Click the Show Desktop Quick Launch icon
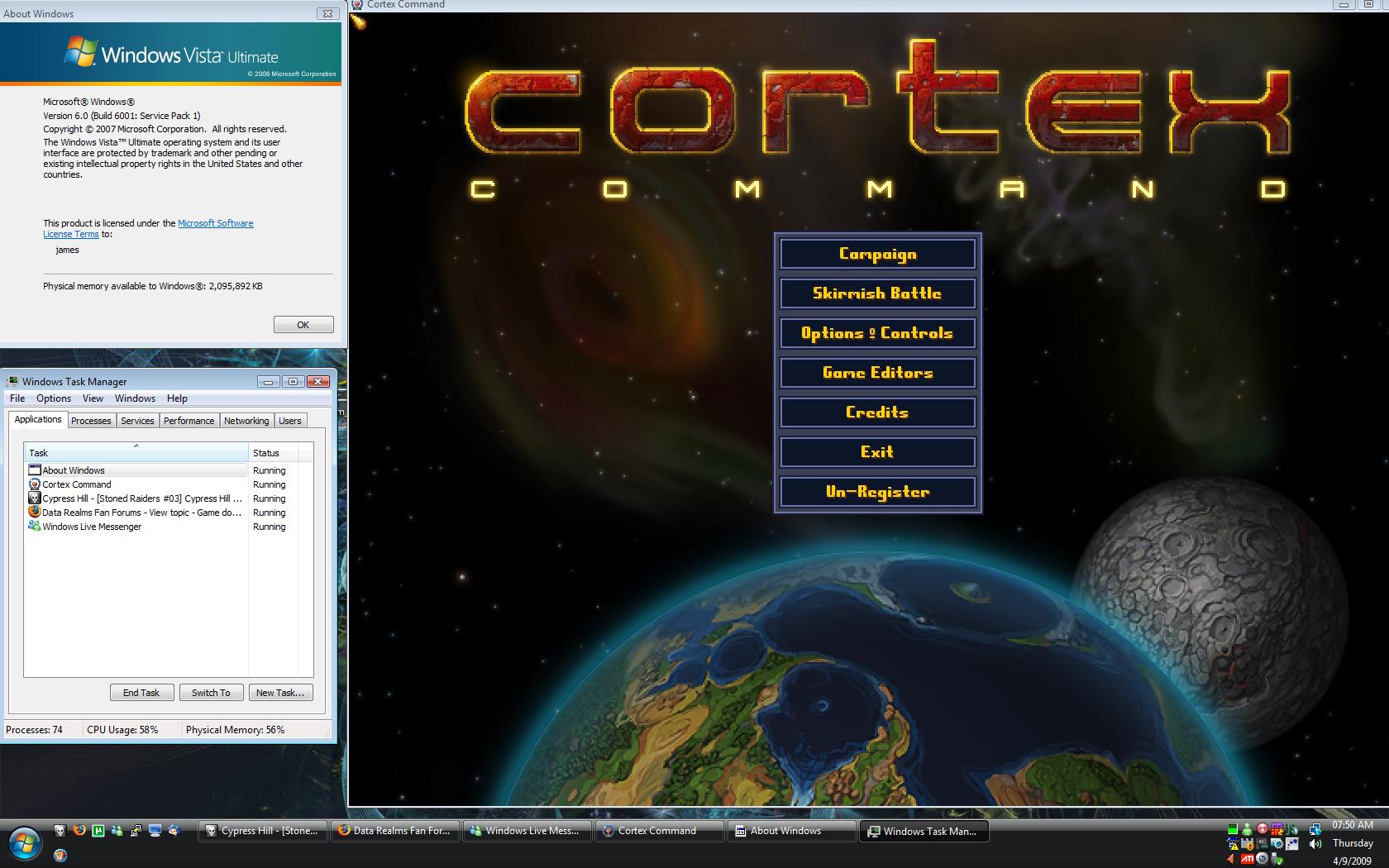1389x868 pixels. pyautogui.click(x=155, y=831)
